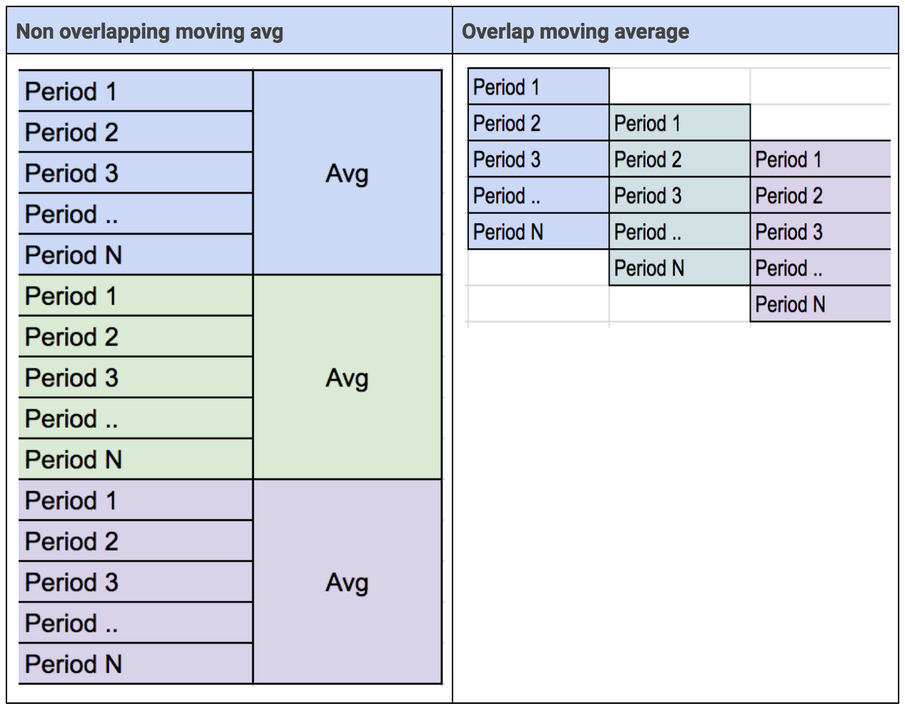Select the purple Period N cell in the overlap grid
The height and width of the screenshot is (711, 905).
(x=821, y=304)
